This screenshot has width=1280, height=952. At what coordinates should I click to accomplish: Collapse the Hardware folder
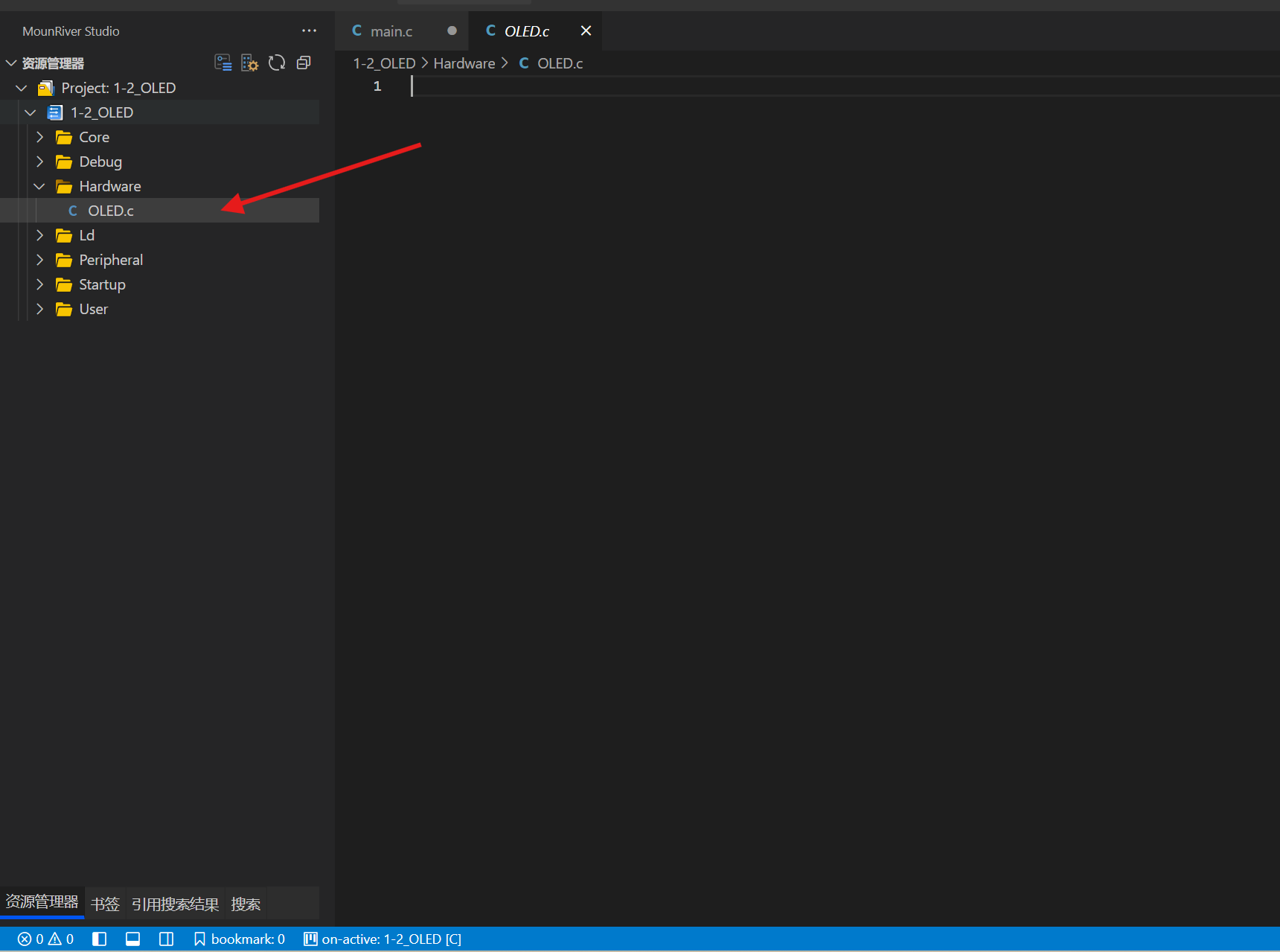tap(39, 186)
